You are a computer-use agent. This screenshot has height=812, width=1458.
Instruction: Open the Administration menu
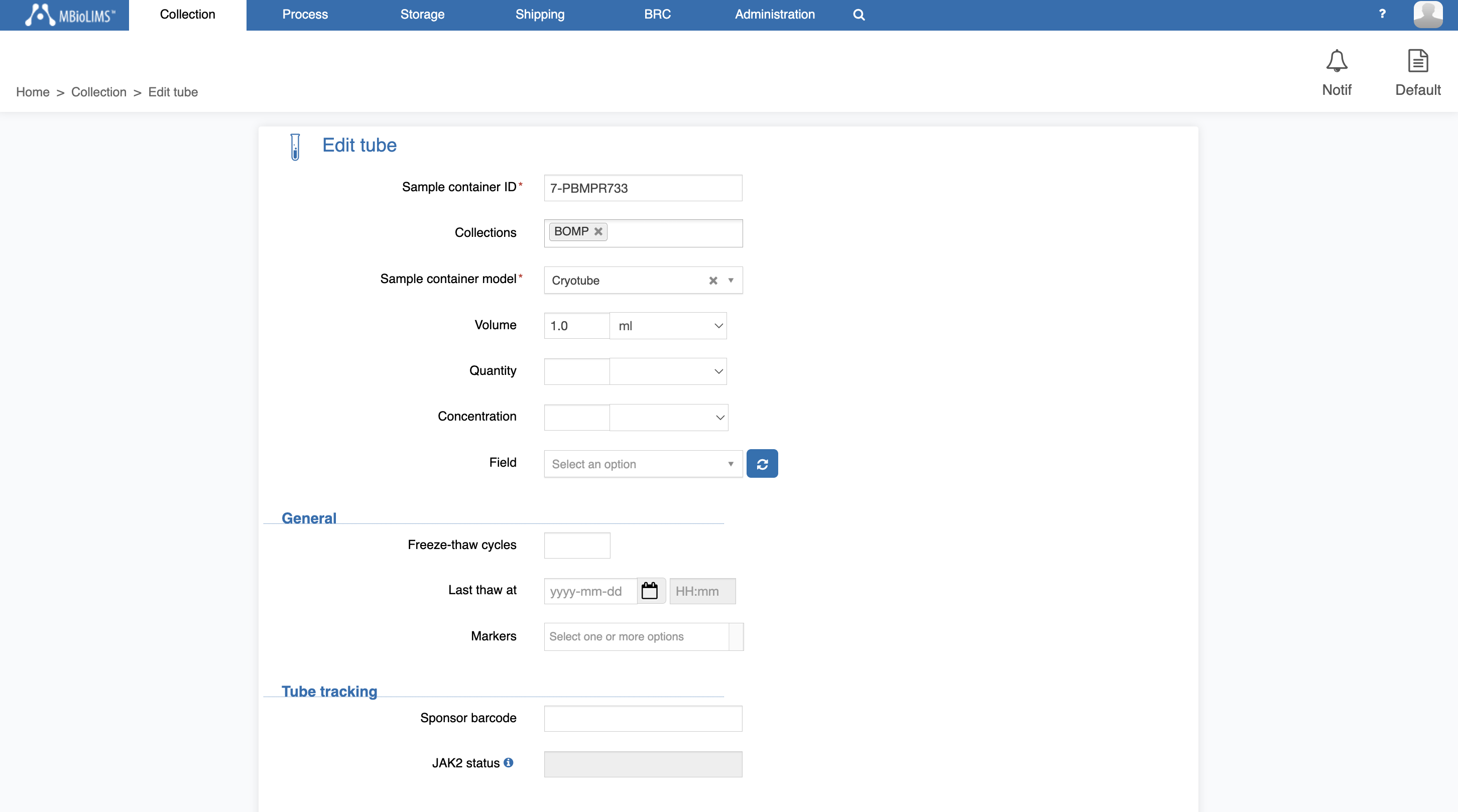[x=775, y=15]
